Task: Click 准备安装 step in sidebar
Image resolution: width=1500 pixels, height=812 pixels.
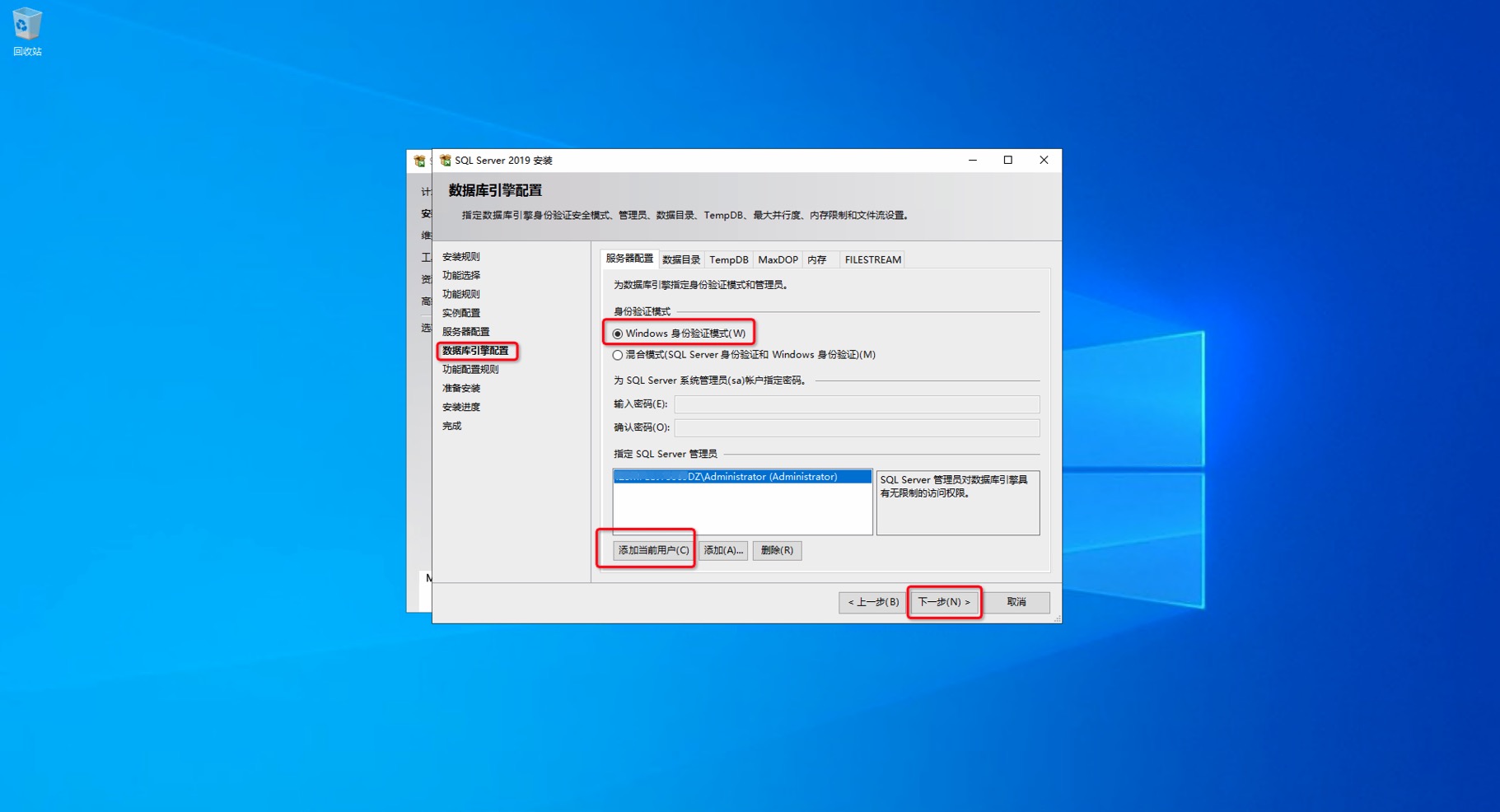Action: click(460, 388)
